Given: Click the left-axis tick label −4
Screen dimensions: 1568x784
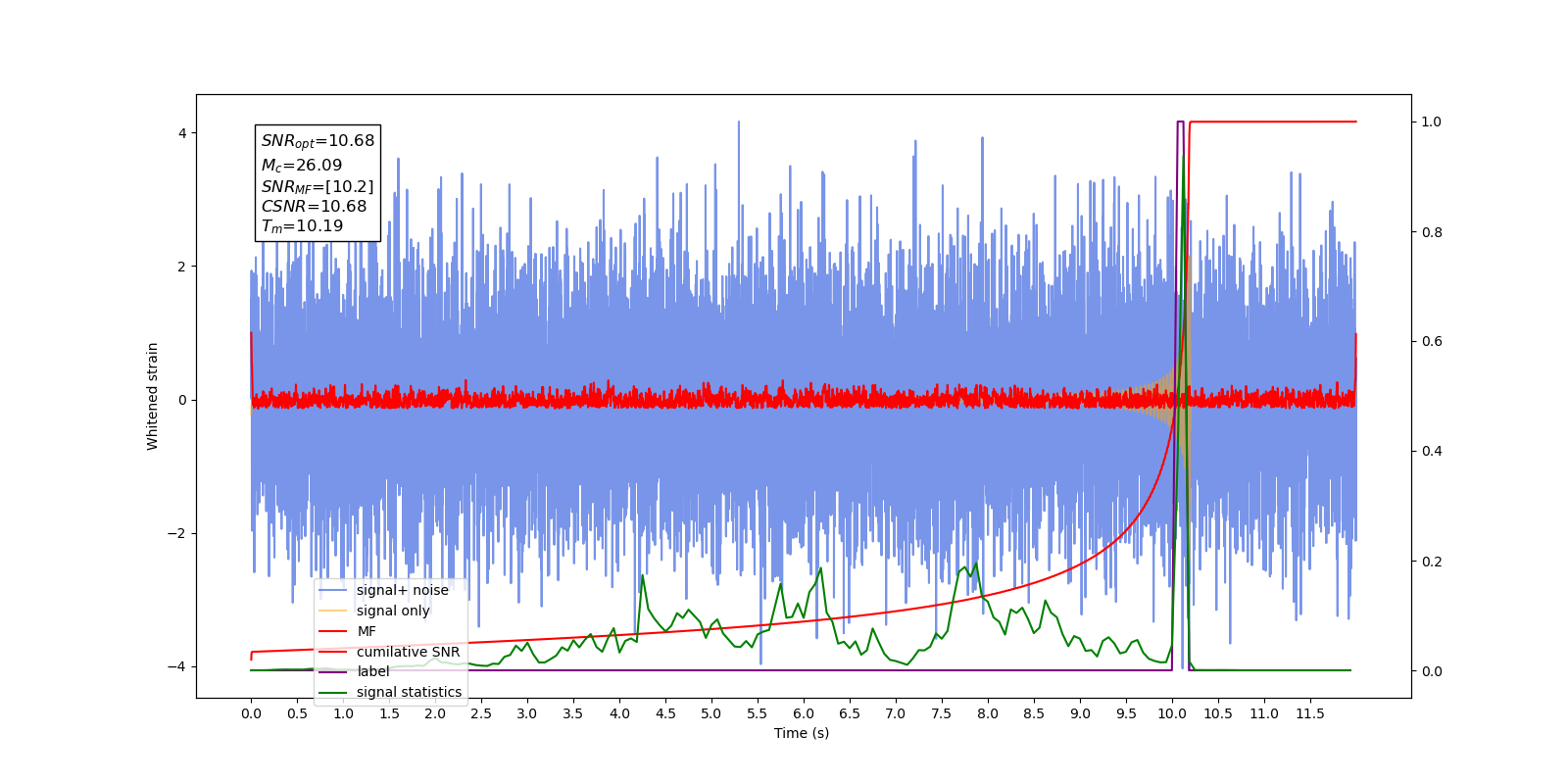Looking at the screenshot, I should tap(177, 666).
